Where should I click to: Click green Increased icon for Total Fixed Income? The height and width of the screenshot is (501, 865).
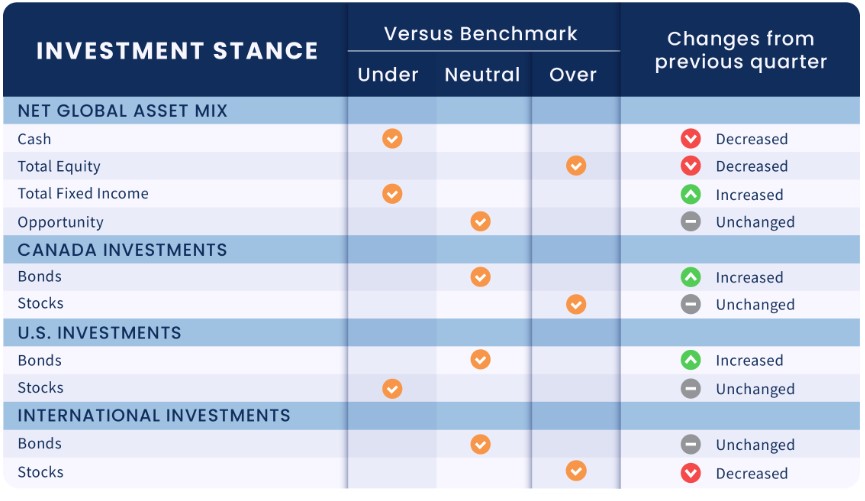[x=691, y=195]
